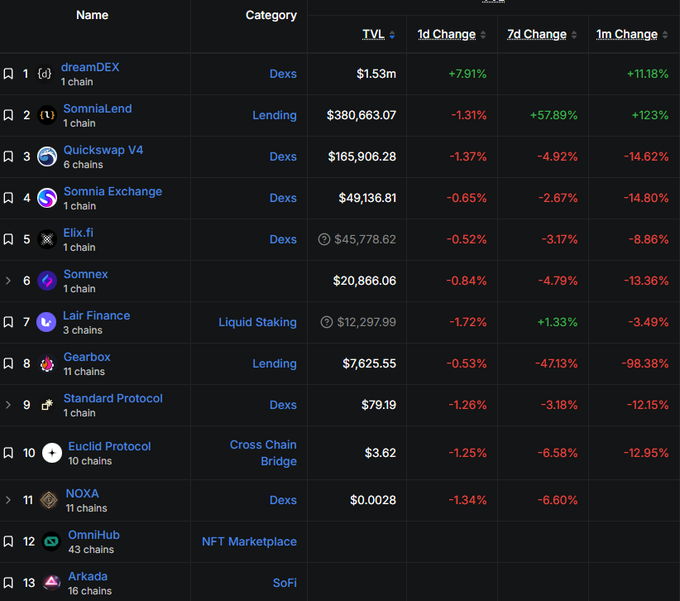
Task: Sort by 1m Change column
Action: pos(632,34)
